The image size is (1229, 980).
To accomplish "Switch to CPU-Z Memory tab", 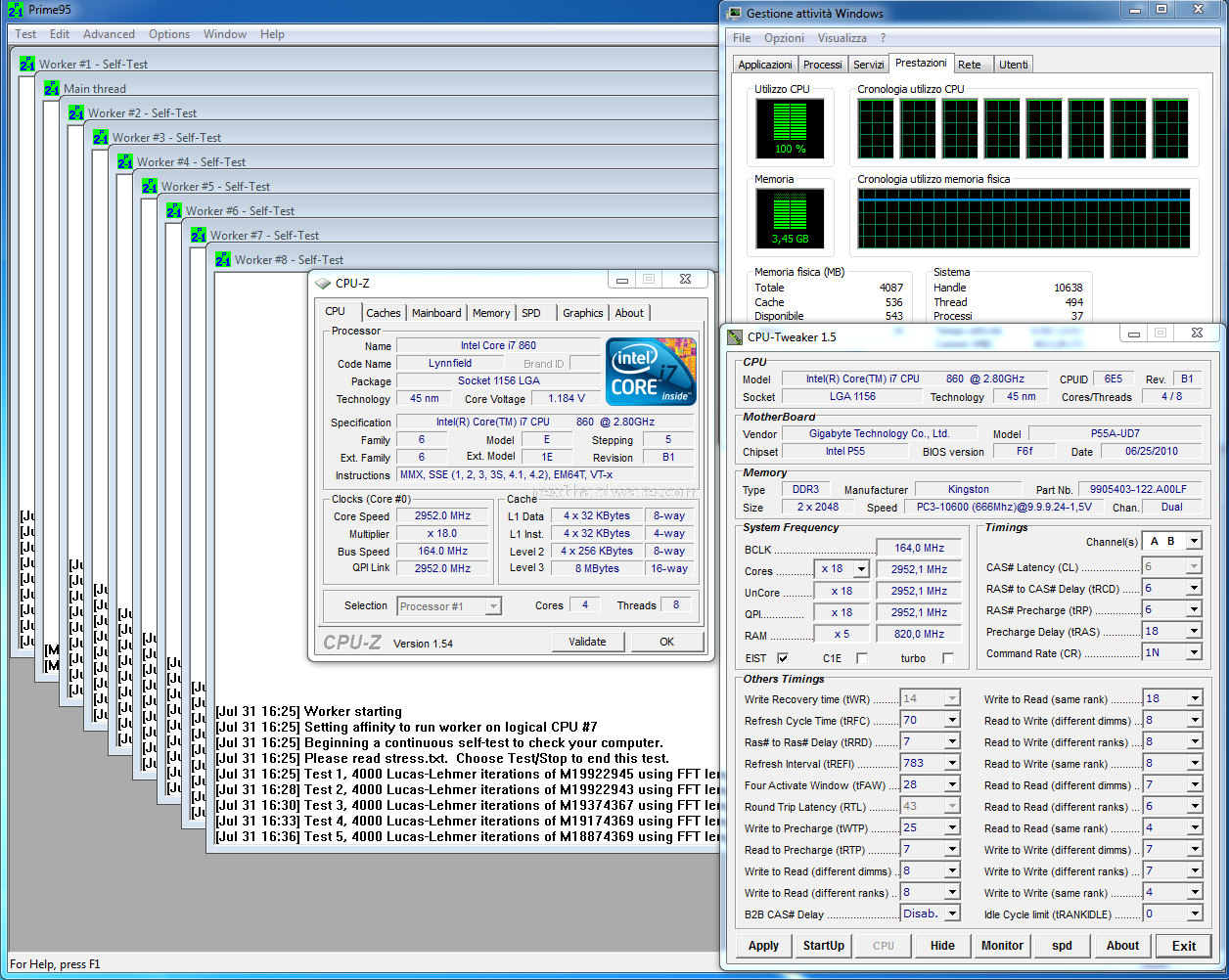I will point(491,313).
